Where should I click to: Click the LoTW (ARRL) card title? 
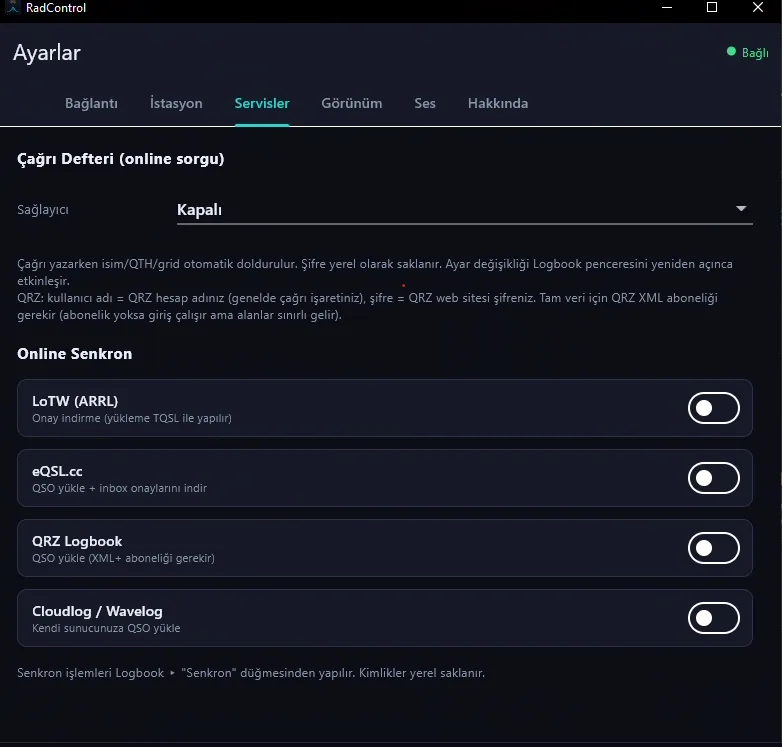coord(75,401)
